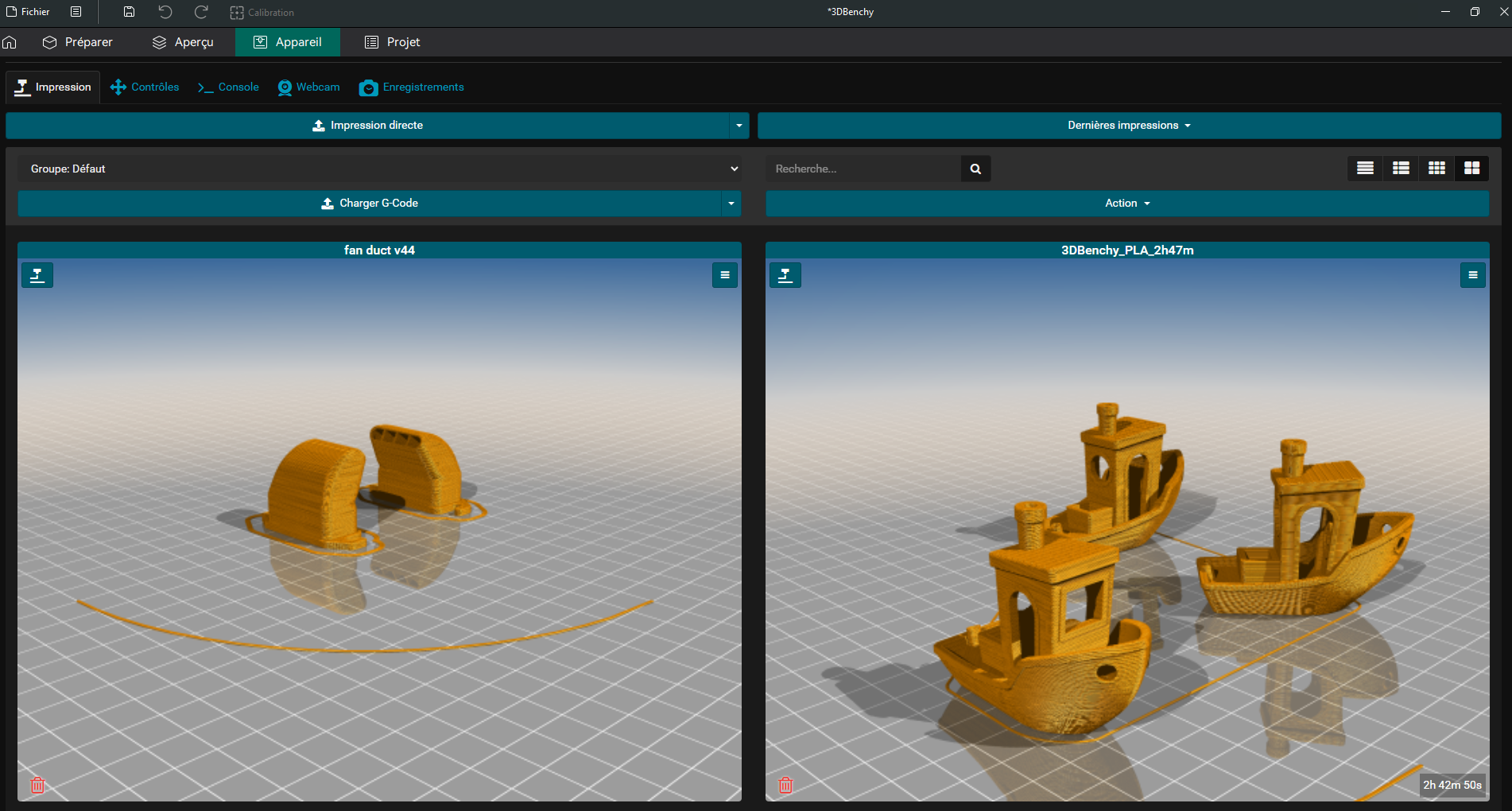Click the redo arrow icon

(x=201, y=12)
